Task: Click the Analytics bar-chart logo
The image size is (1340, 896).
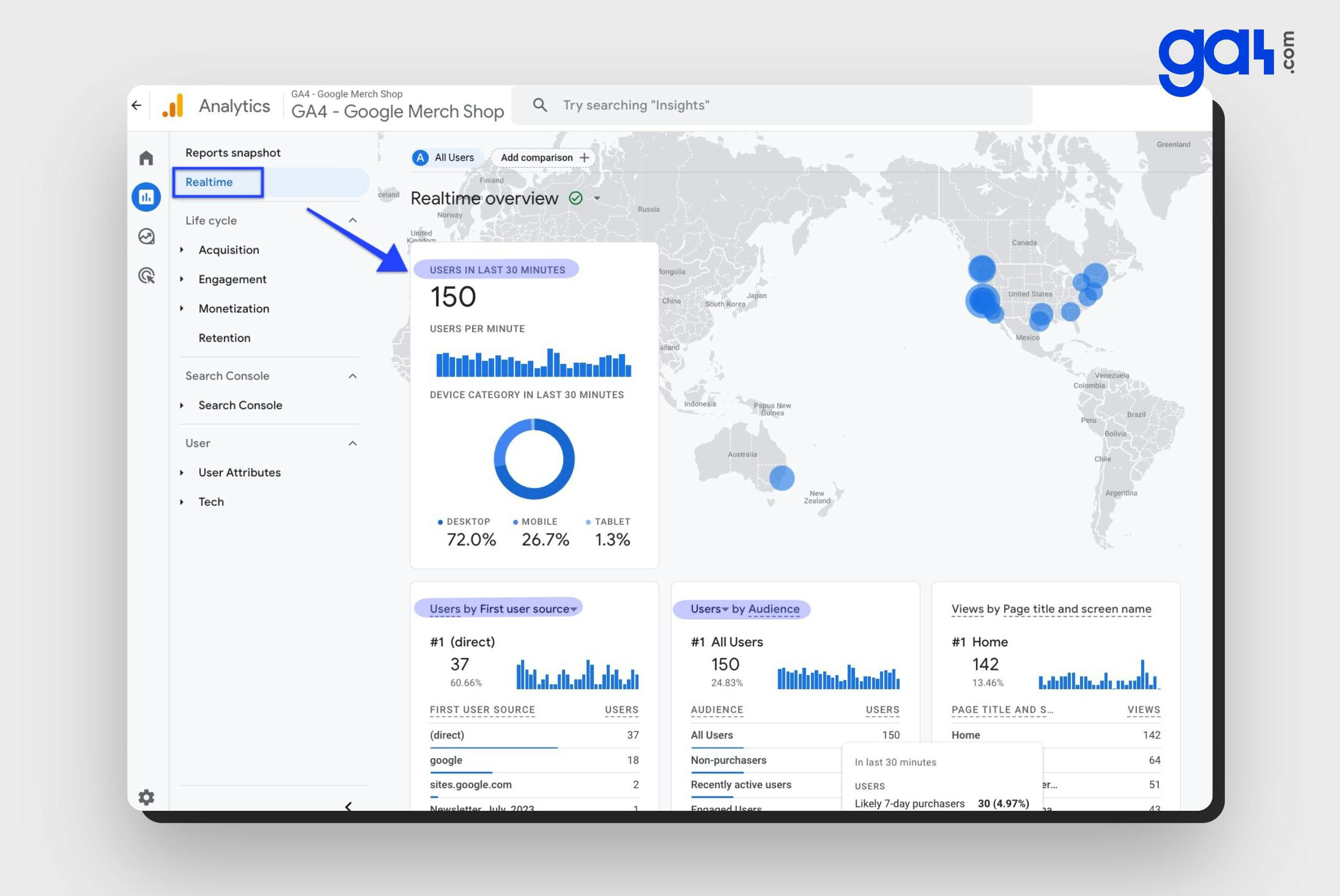Action: tap(173, 106)
